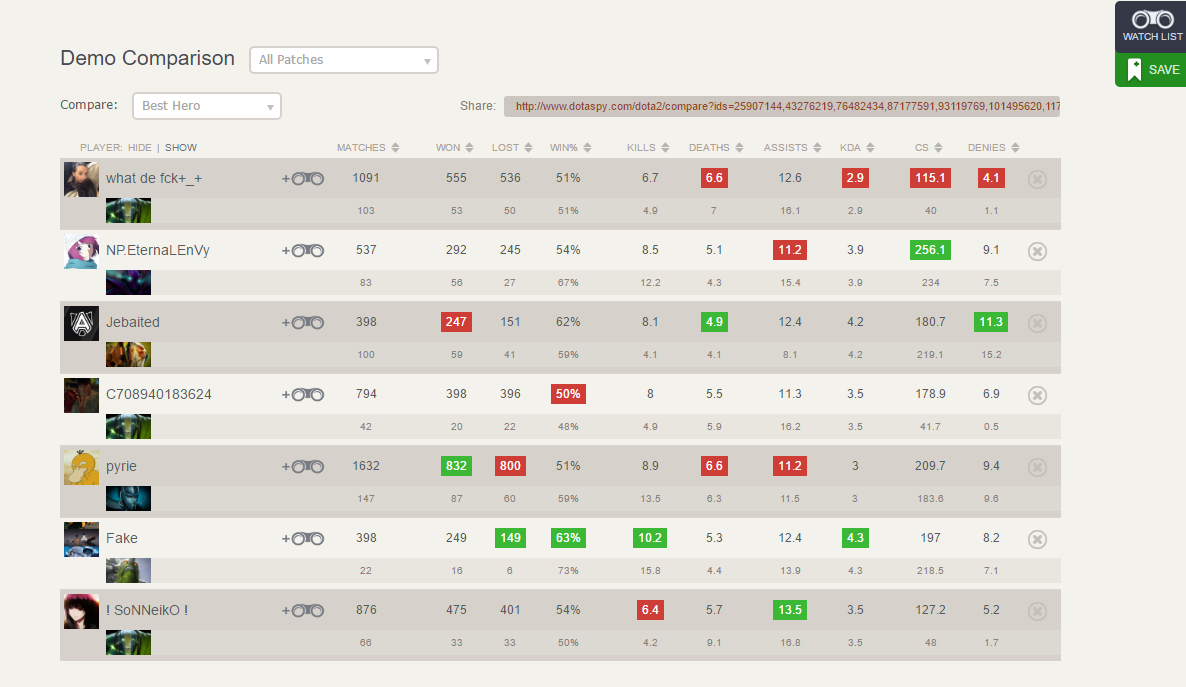This screenshot has width=1186, height=687.
Task: Select the share URL text field
Action: point(781,106)
